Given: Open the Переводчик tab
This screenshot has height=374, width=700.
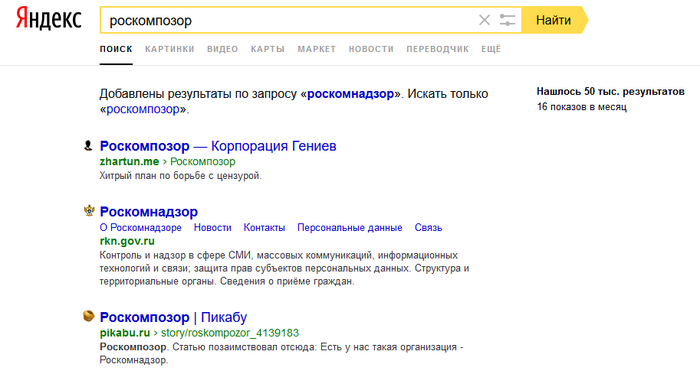Looking at the screenshot, I should pyautogui.click(x=438, y=49).
